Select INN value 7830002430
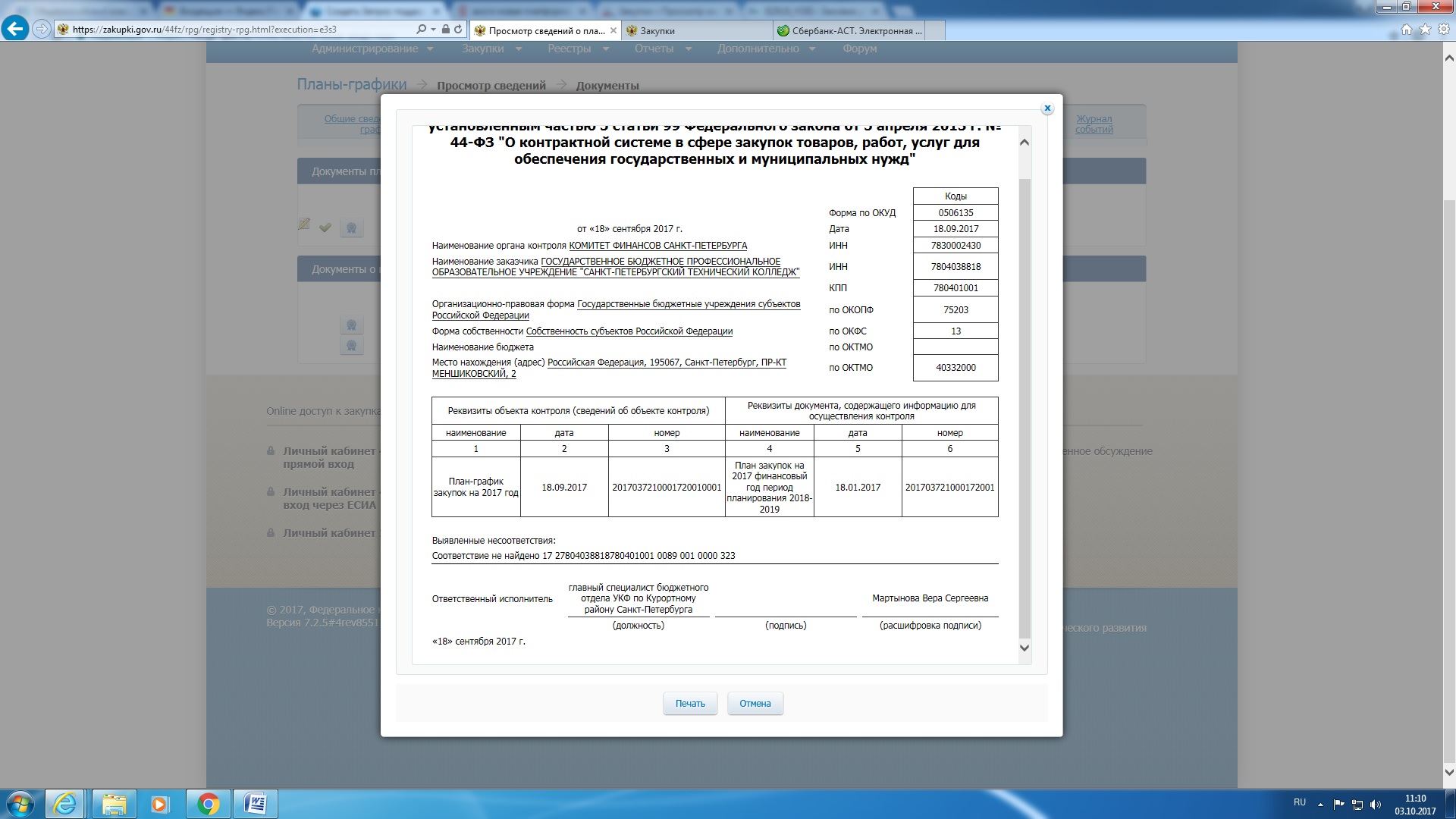This screenshot has height=819, width=1456. click(x=955, y=246)
